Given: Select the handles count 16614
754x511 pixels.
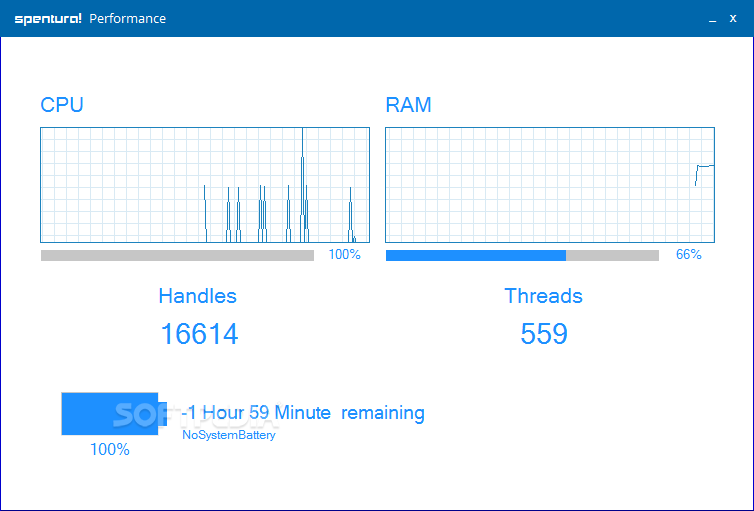Looking at the screenshot, I should [x=199, y=334].
